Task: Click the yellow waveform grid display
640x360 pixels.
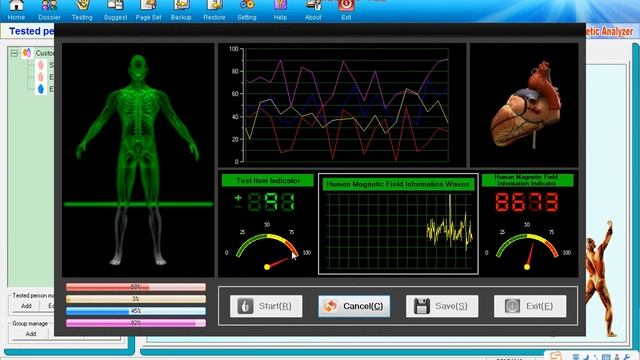Action: point(399,232)
